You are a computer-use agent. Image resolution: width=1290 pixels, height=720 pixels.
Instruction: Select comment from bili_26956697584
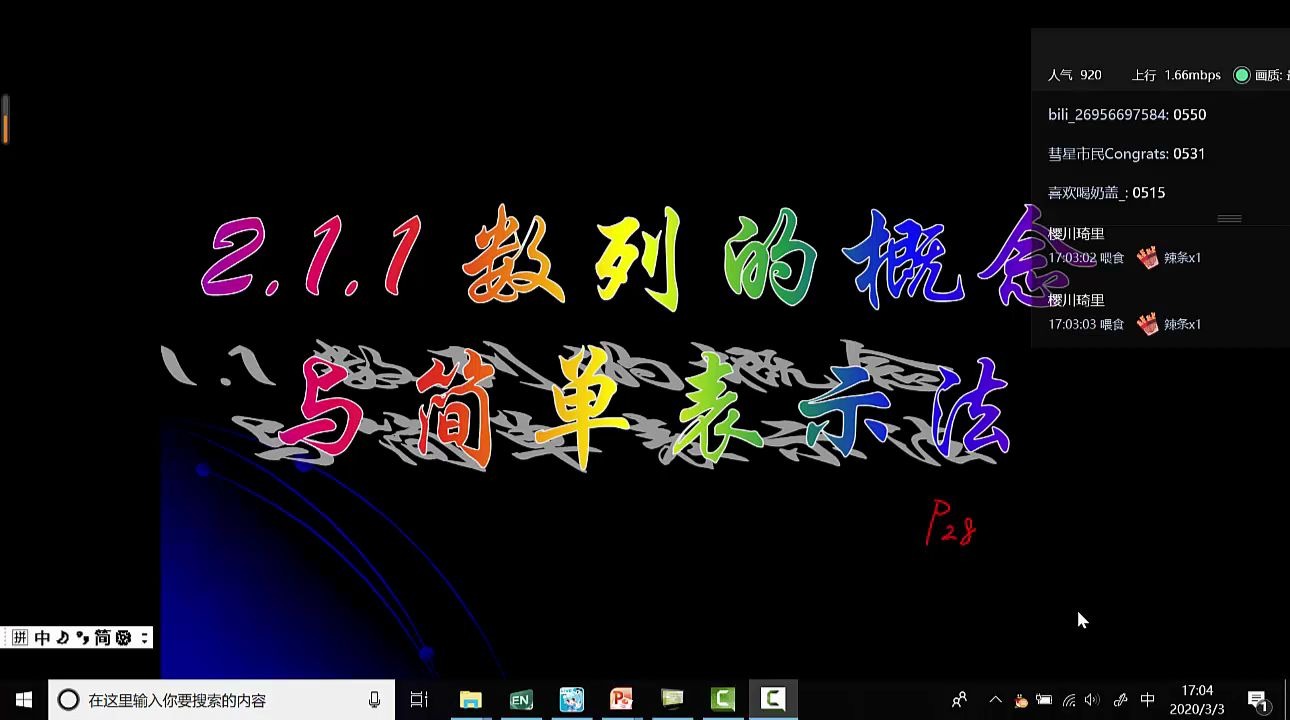click(1127, 115)
